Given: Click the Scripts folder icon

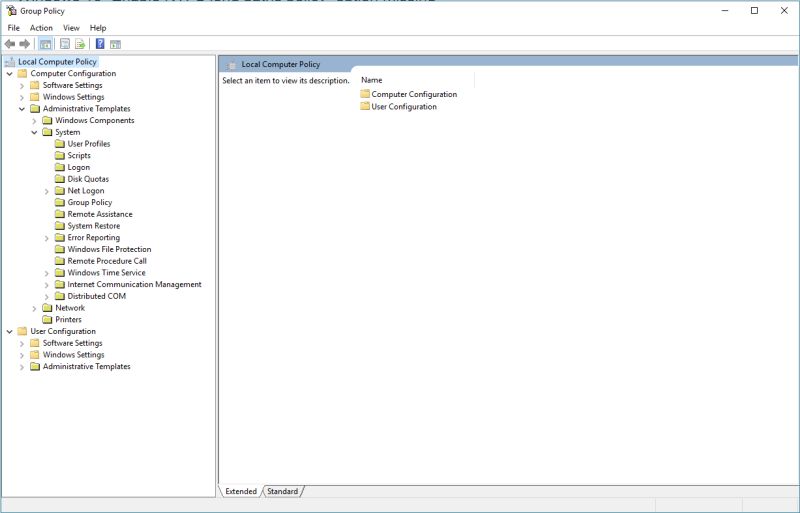Looking at the screenshot, I should click(60, 155).
